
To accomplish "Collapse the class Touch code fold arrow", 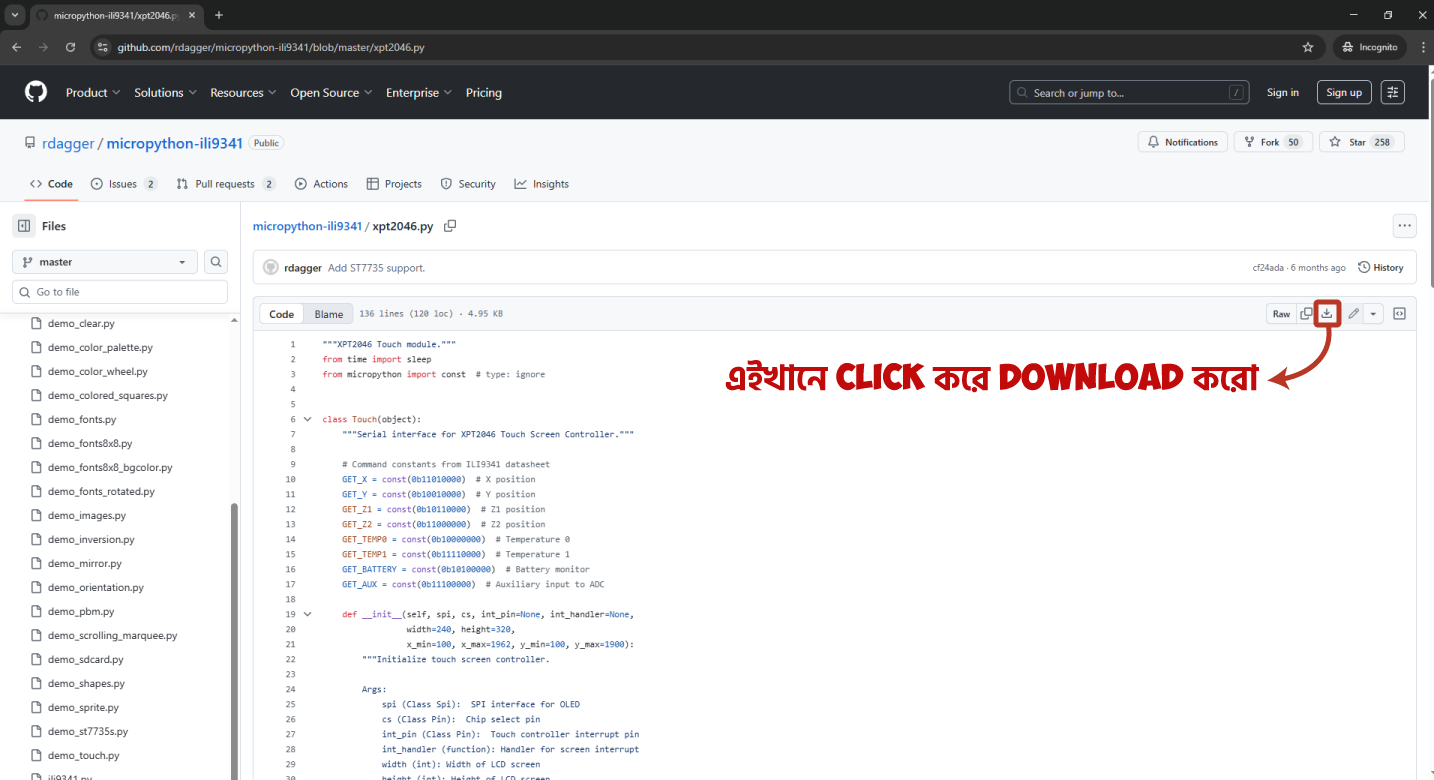I will click(x=307, y=419).
